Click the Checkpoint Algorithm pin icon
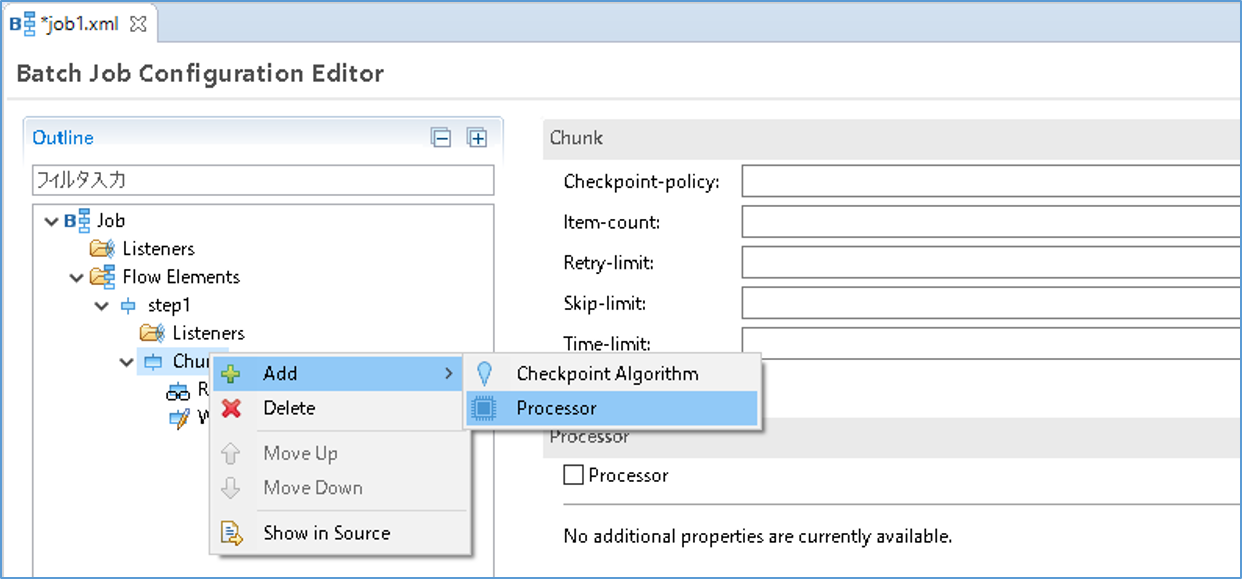 tap(484, 374)
